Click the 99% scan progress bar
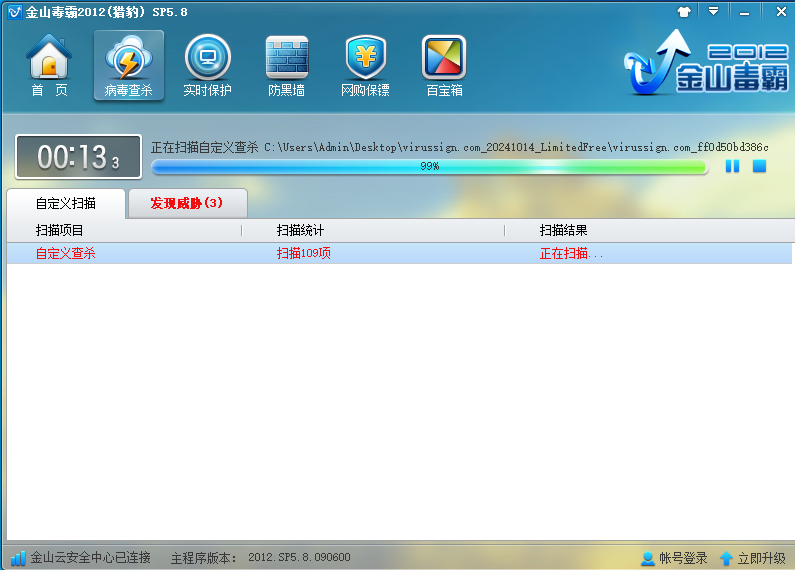This screenshot has width=795, height=570. point(429,166)
